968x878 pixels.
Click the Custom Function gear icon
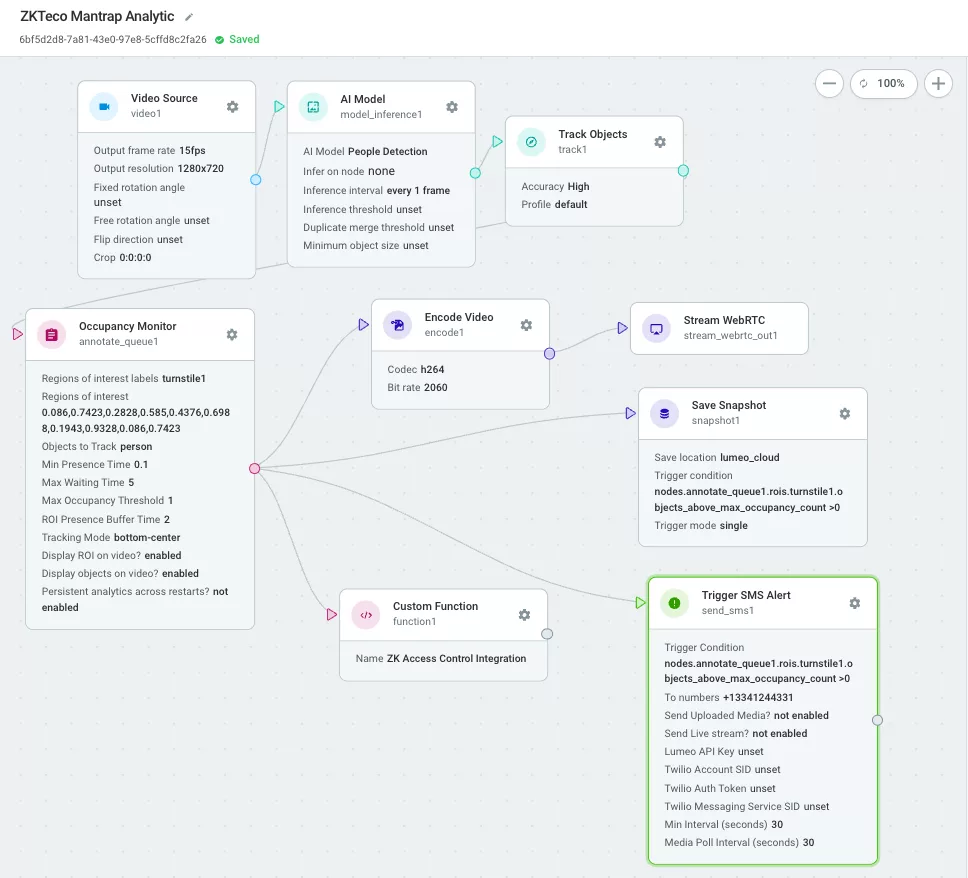point(524,615)
